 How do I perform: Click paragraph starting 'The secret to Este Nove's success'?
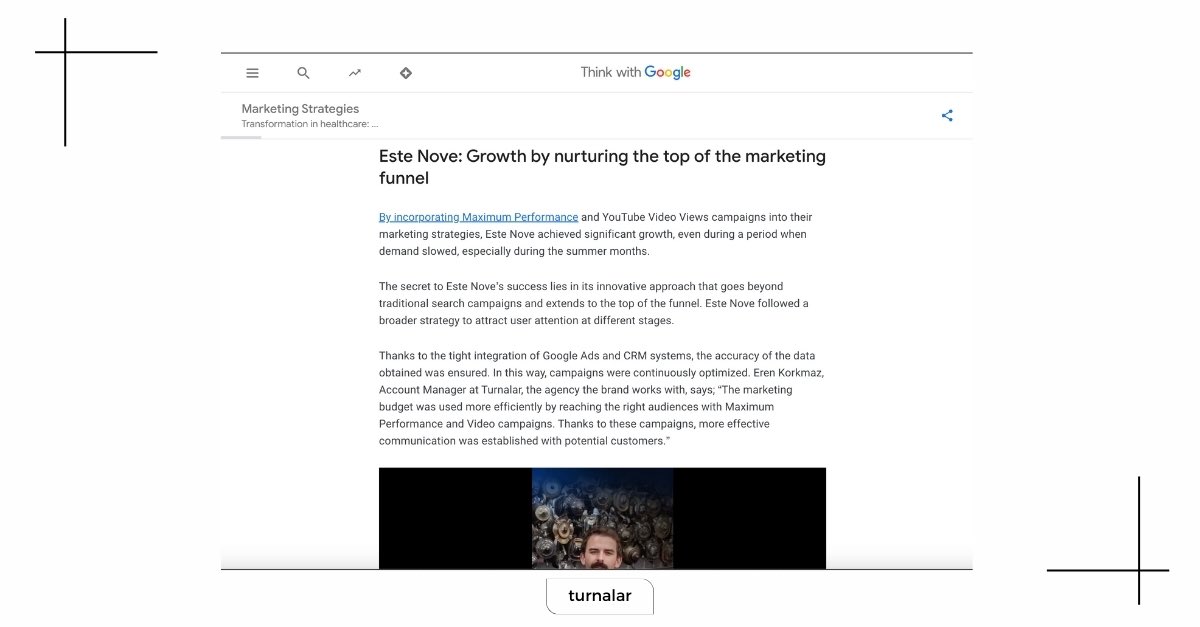(x=594, y=303)
